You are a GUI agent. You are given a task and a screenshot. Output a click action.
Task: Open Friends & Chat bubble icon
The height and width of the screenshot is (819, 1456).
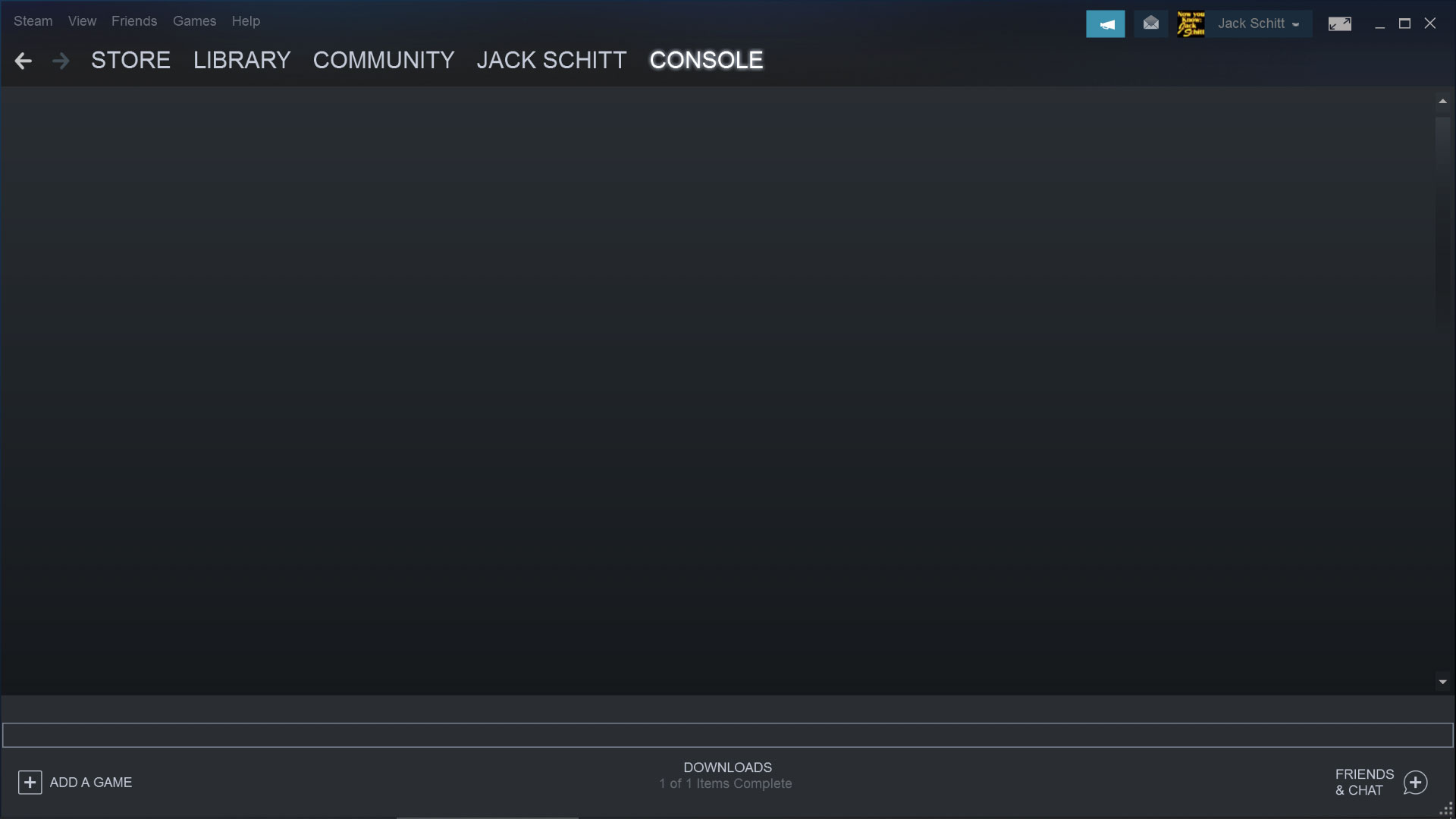pos(1415,782)
